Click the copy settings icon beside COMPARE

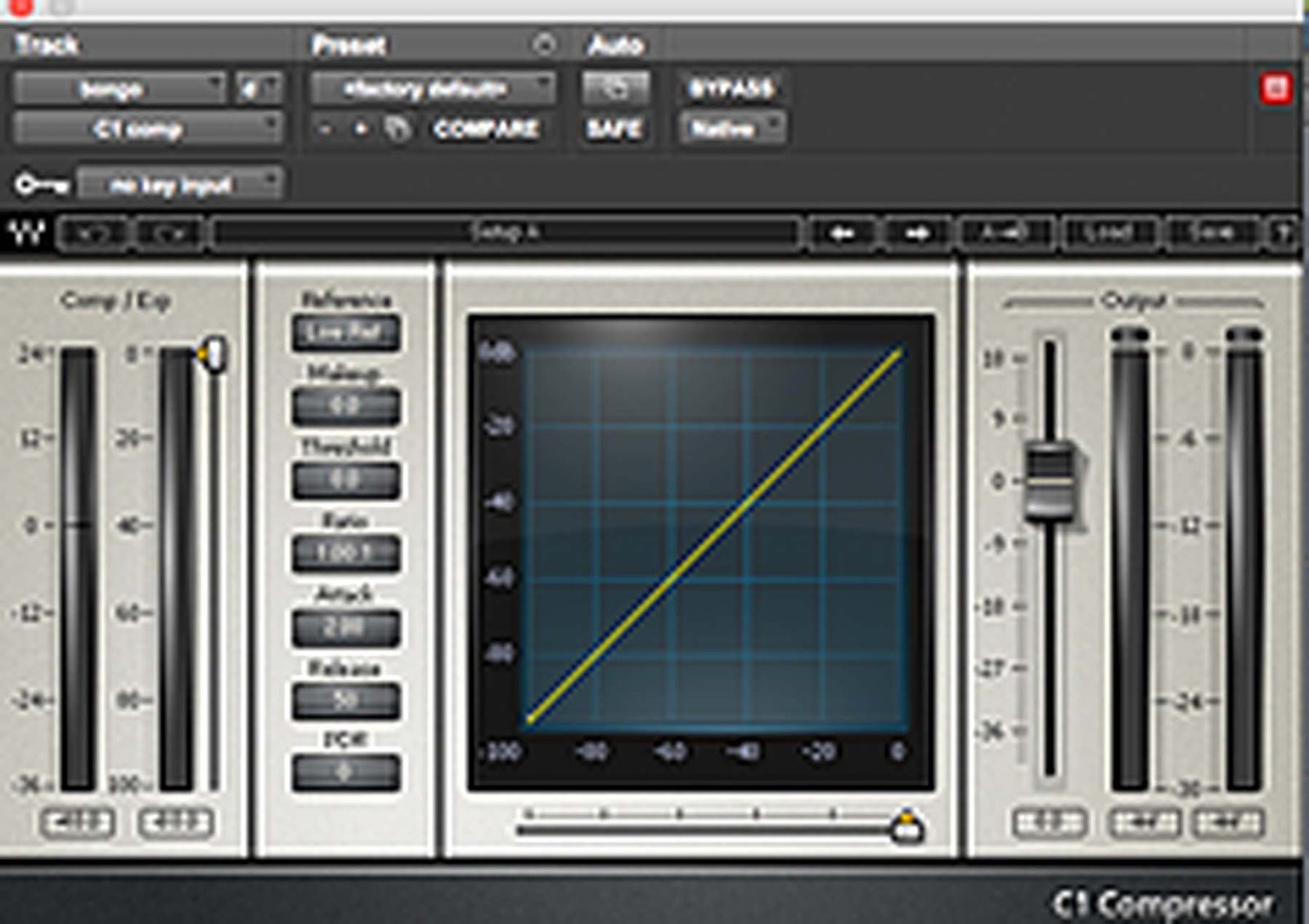[x=398, y=129]
